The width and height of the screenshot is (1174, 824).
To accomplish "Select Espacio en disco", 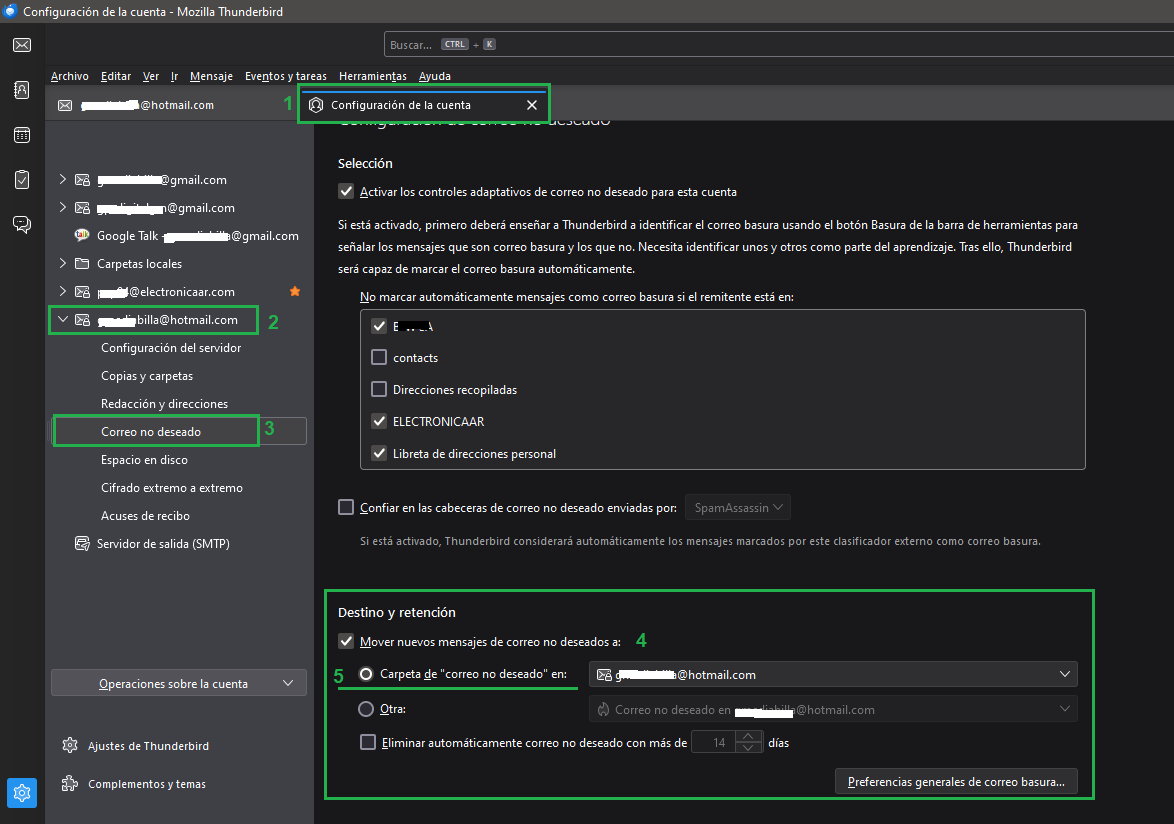I will click(x=145, y=460).
